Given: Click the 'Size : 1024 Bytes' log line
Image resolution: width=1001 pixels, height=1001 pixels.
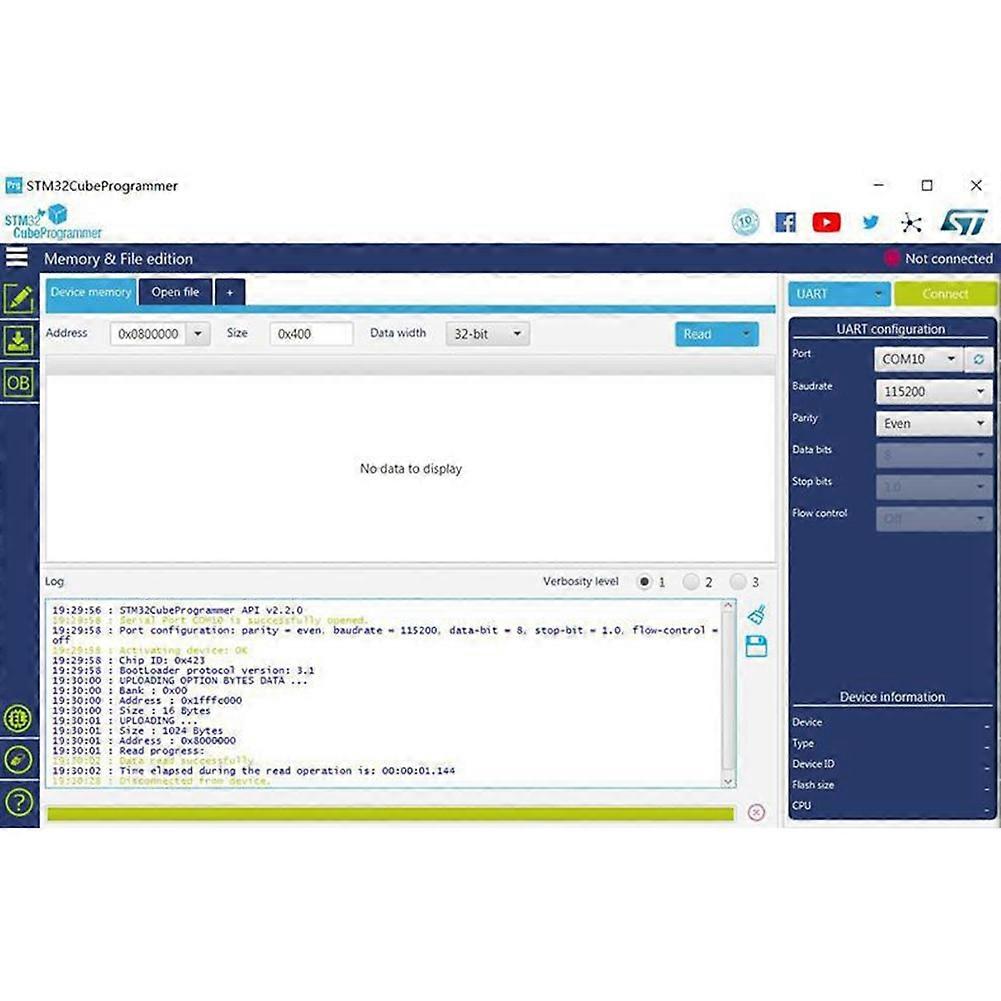Looking at the screenshot, I should click(x=137, y=730).
